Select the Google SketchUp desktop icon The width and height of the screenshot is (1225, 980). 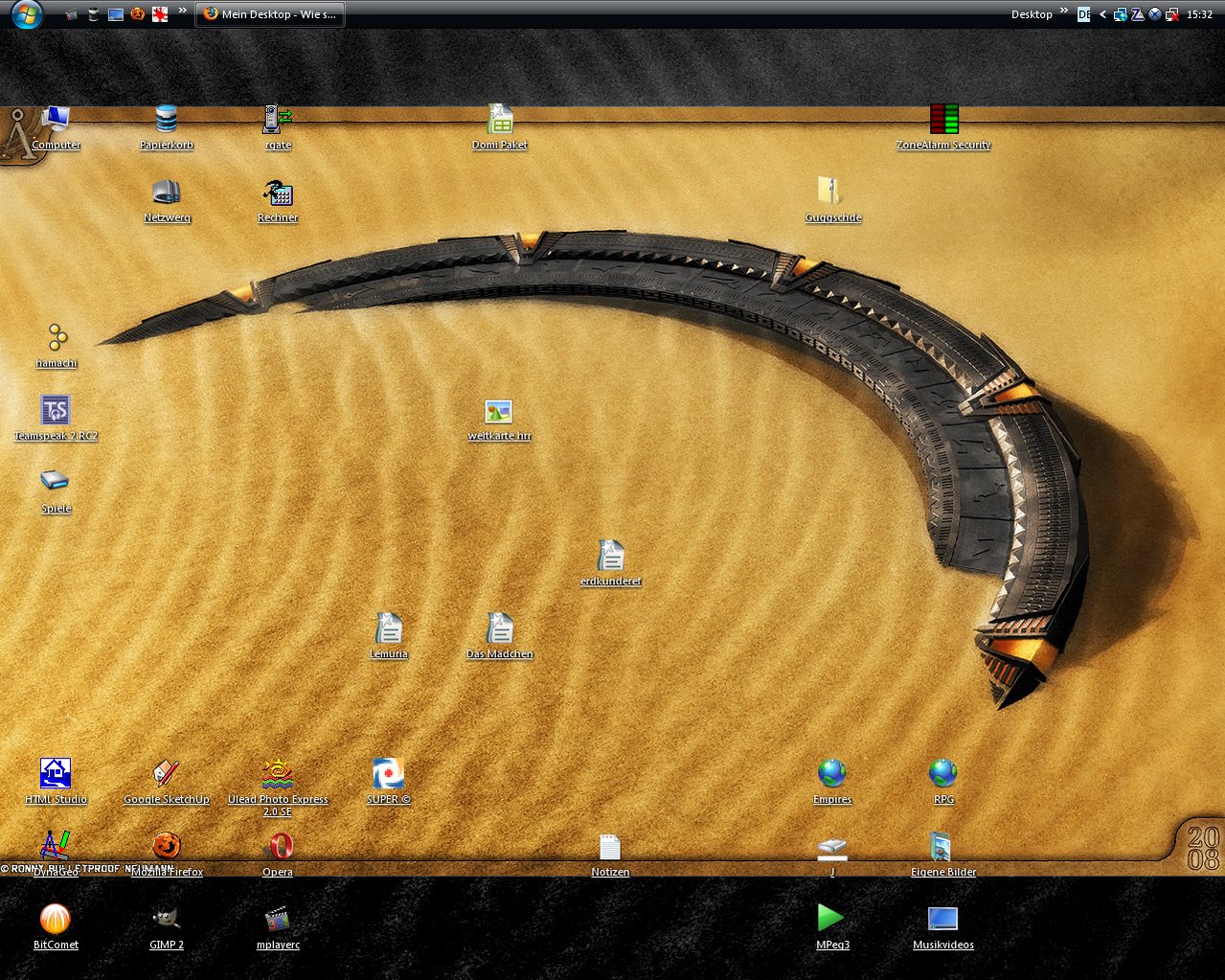coord(167,775)
